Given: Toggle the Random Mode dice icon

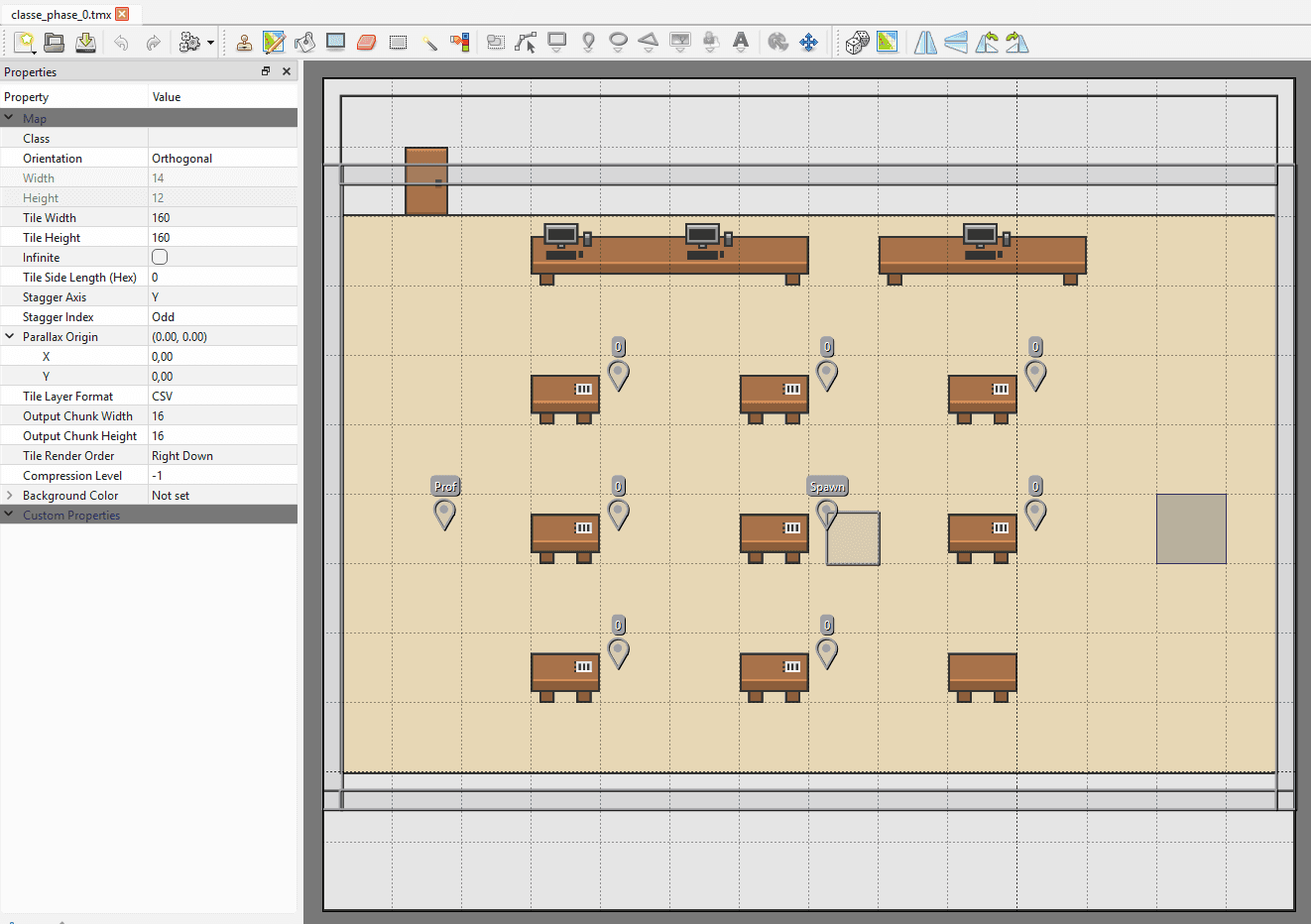Looking at the screenshot, I should [857, 43].
